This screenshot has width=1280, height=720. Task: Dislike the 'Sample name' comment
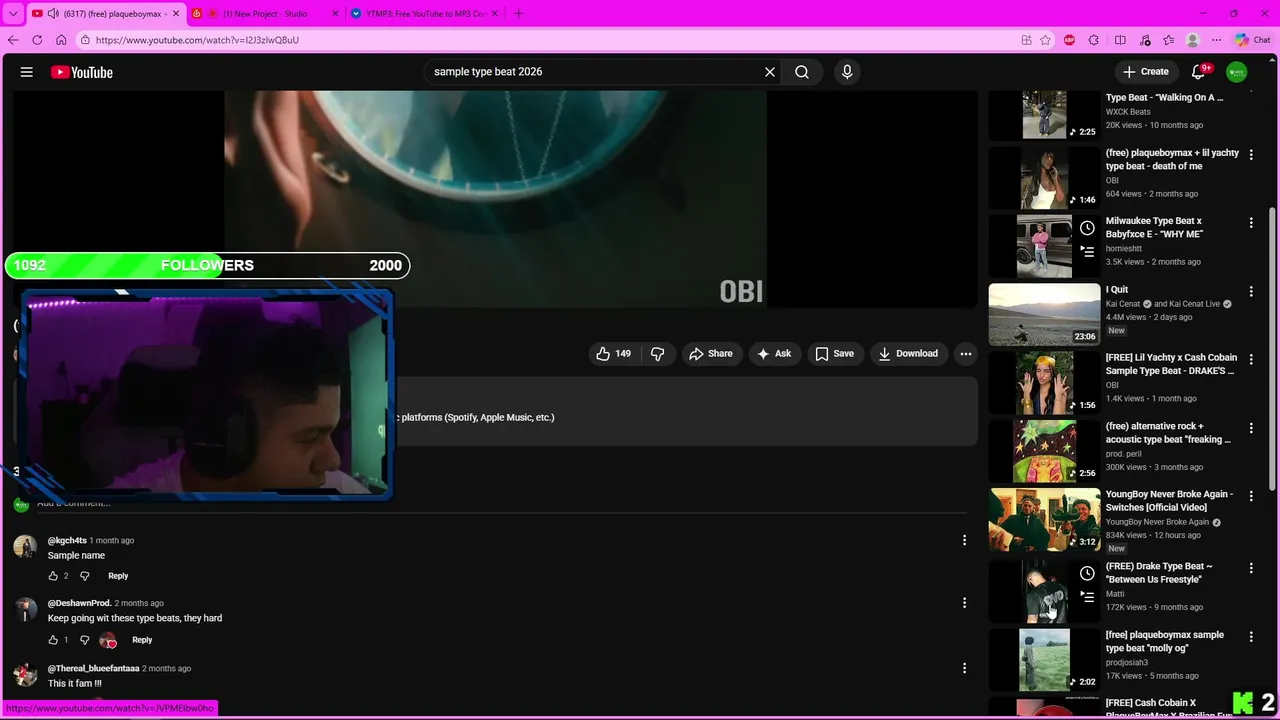click(x=85, y=576)
